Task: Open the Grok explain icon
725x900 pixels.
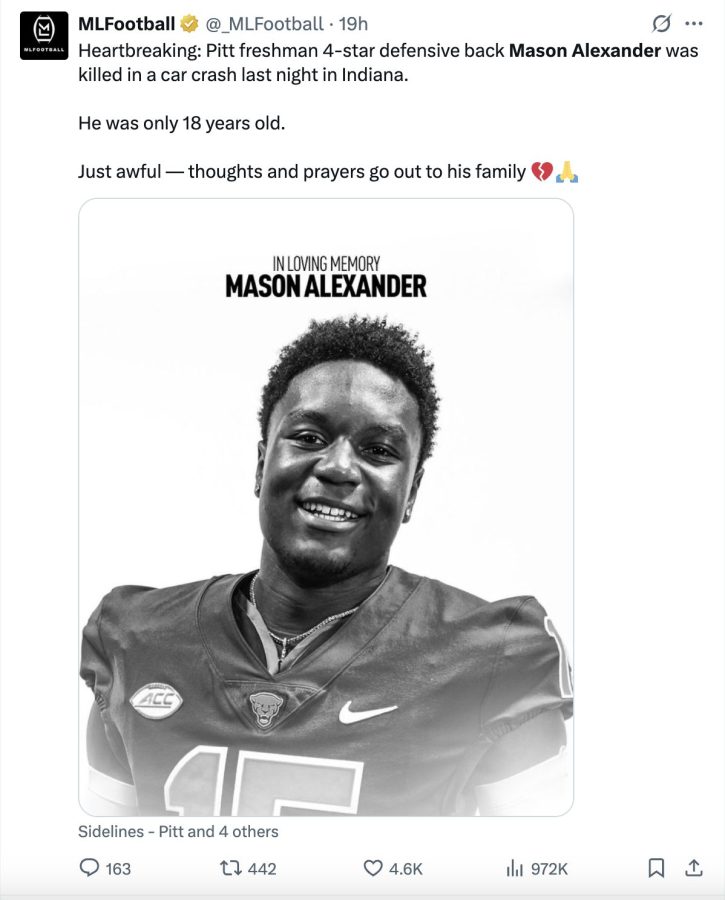Action: pos(660,23)
